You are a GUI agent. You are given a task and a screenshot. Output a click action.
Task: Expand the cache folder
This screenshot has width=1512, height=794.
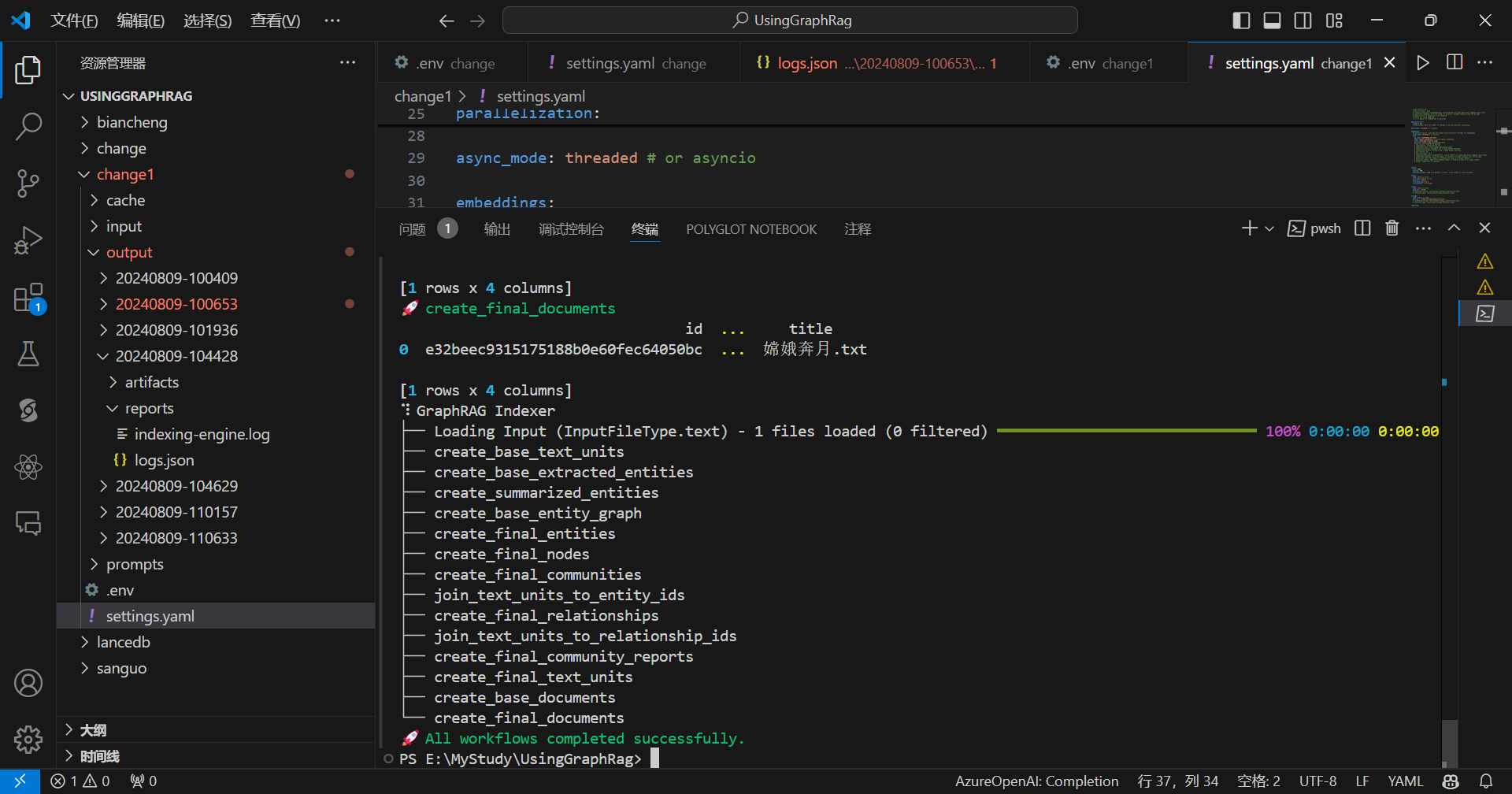tap(216, 200)
